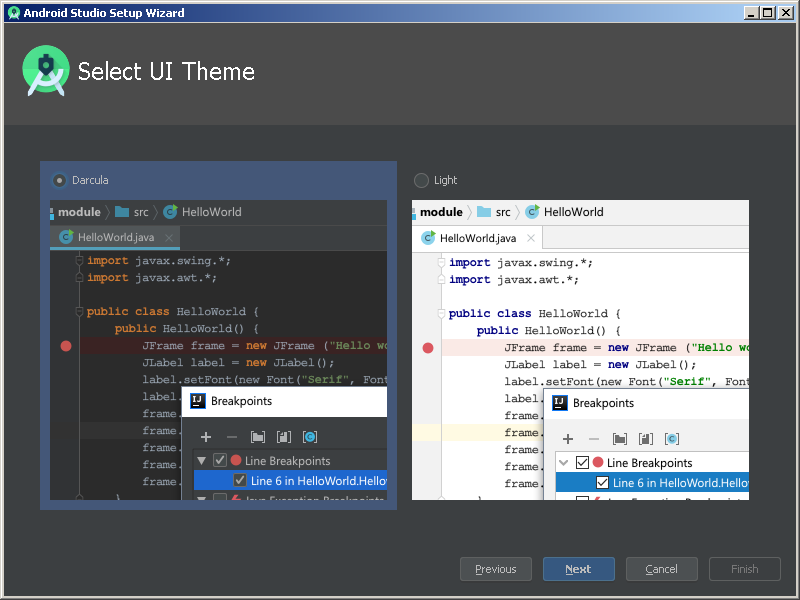Select 'Line 6 in HelloWorld' row in Light preview

tap(653, 482)
